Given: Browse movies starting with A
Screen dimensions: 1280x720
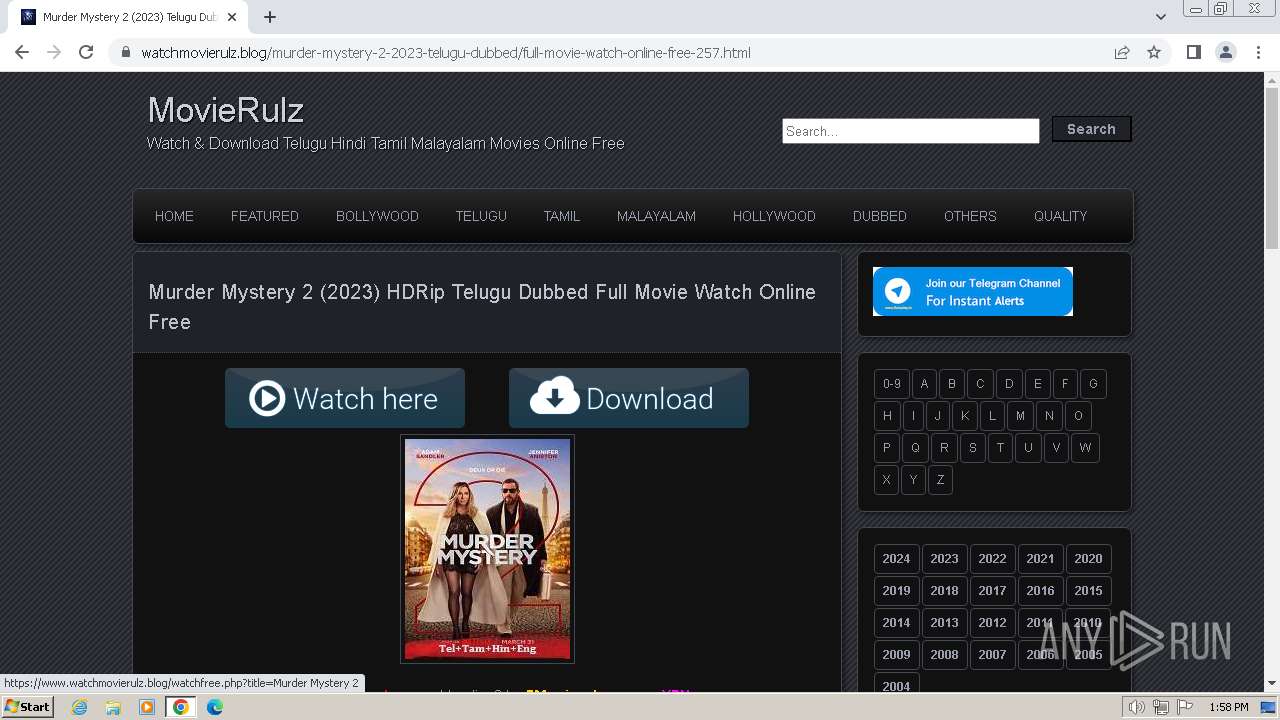Looking at the screenshot, I should [x=924, y=384].
